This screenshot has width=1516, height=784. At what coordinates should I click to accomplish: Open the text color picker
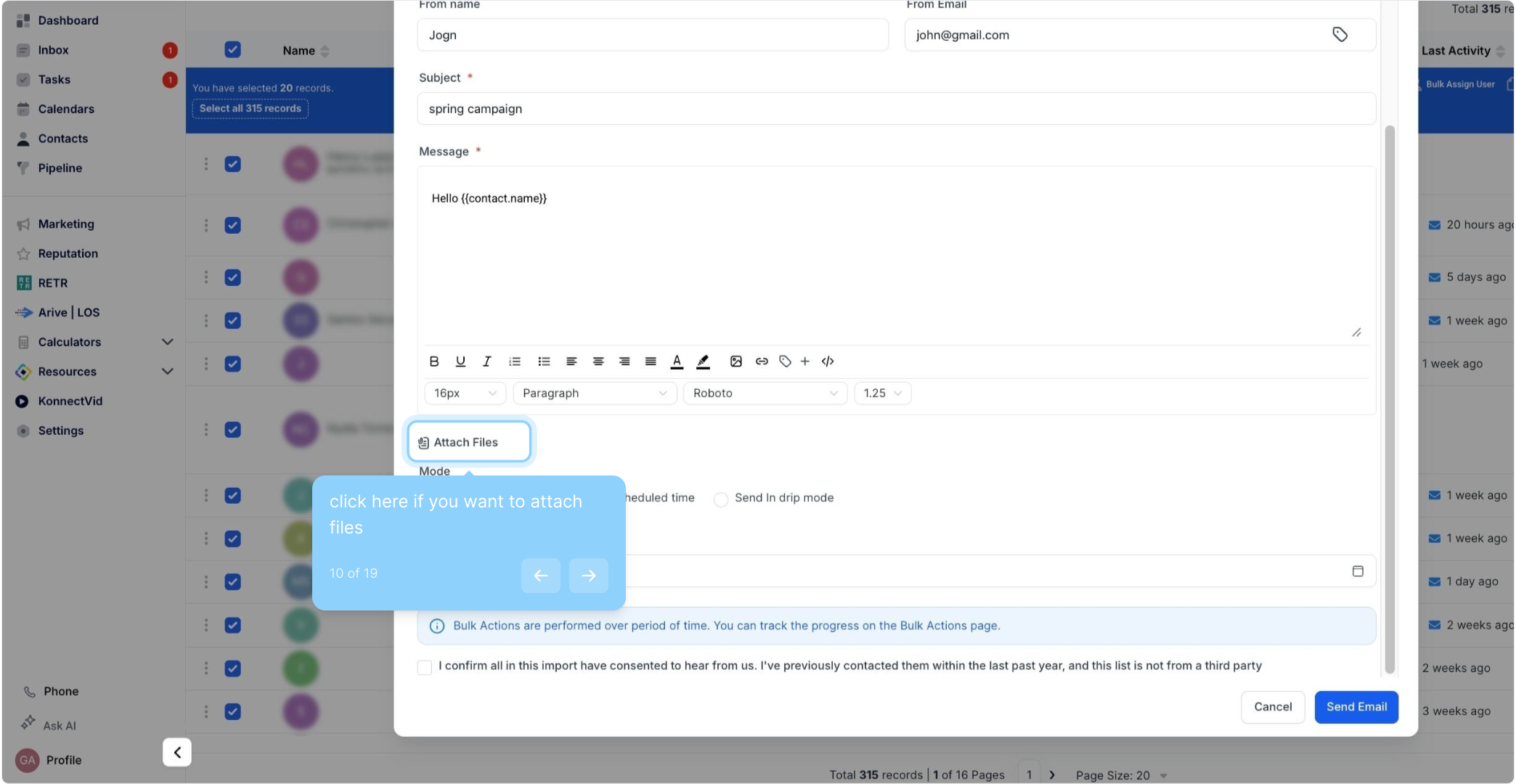[x=677, y=362]
